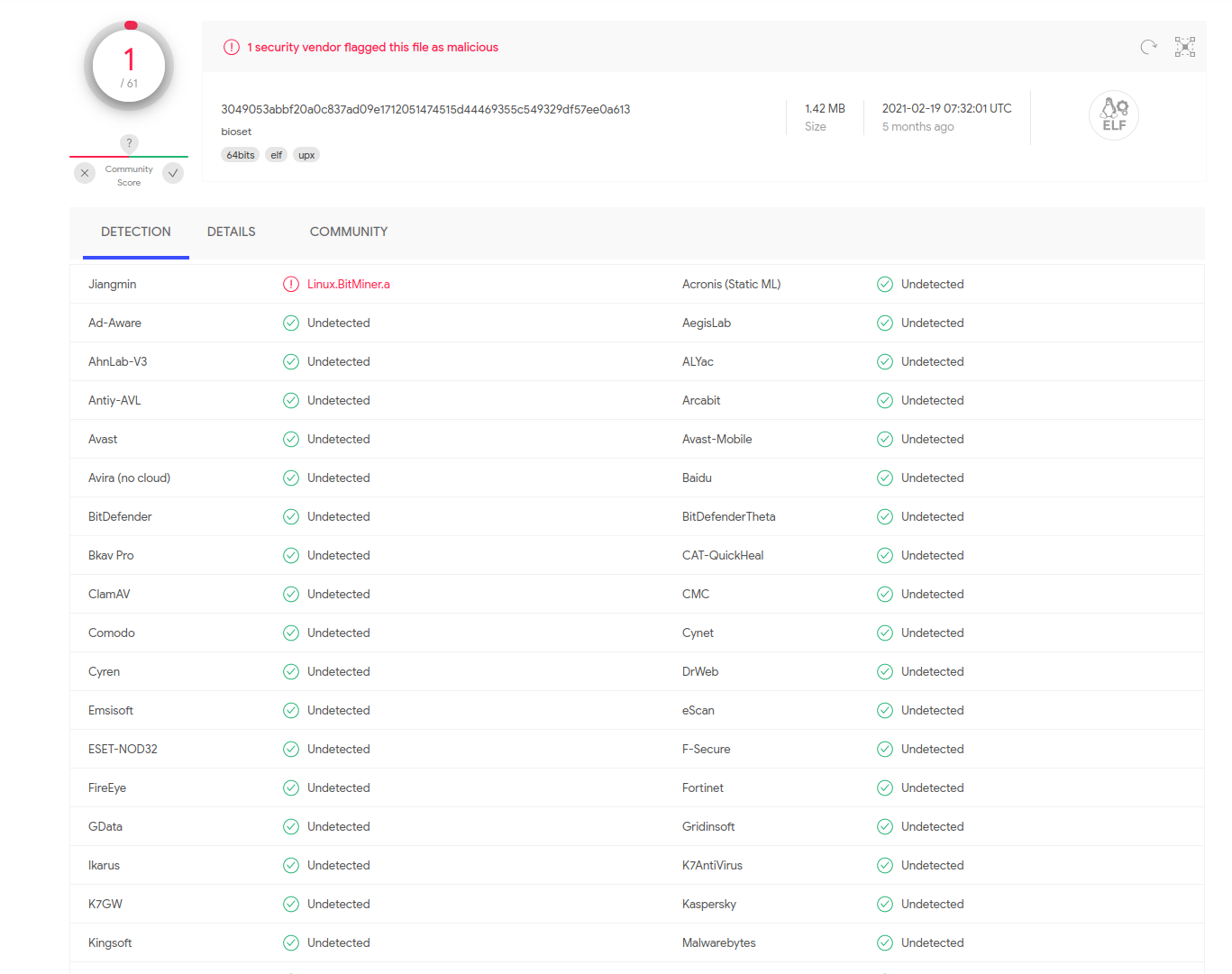Click the red warning icon beside Linux.BitMiner.a
The width and height of the screenshot is (1232, 974).
tap(291, 284)
